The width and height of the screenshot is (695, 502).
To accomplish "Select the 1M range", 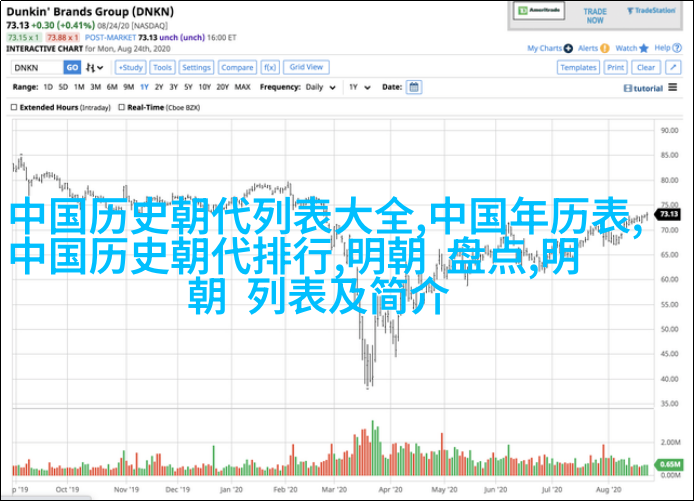I will (79, 87).
